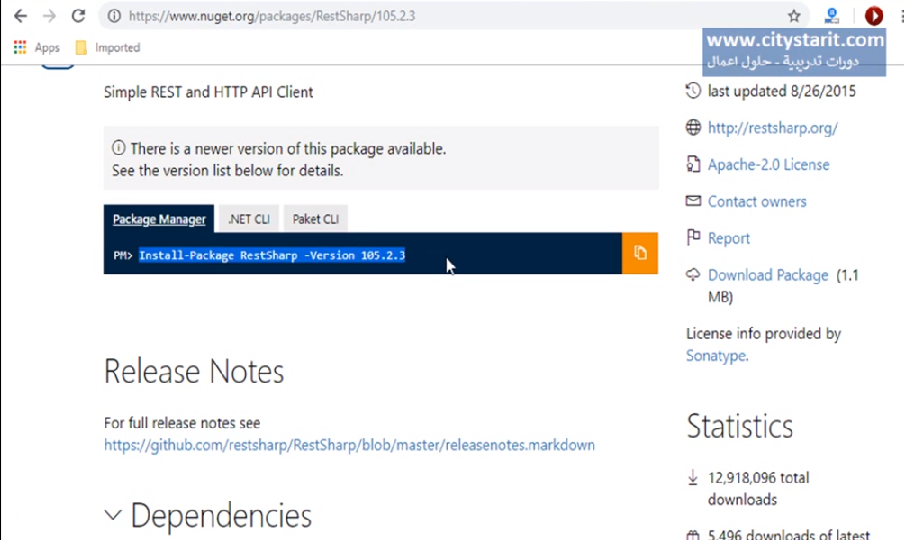Click the envelope icon beside Contact owners
This screenshot has width=904, height=540.
point(693,201)
